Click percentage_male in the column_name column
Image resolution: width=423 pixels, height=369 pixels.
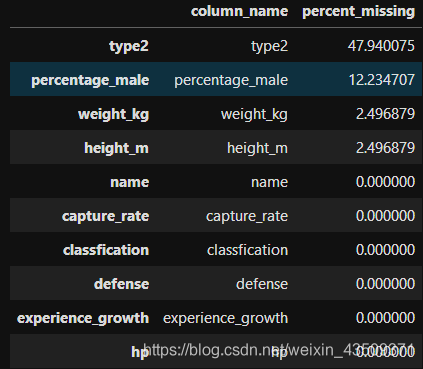231,80
